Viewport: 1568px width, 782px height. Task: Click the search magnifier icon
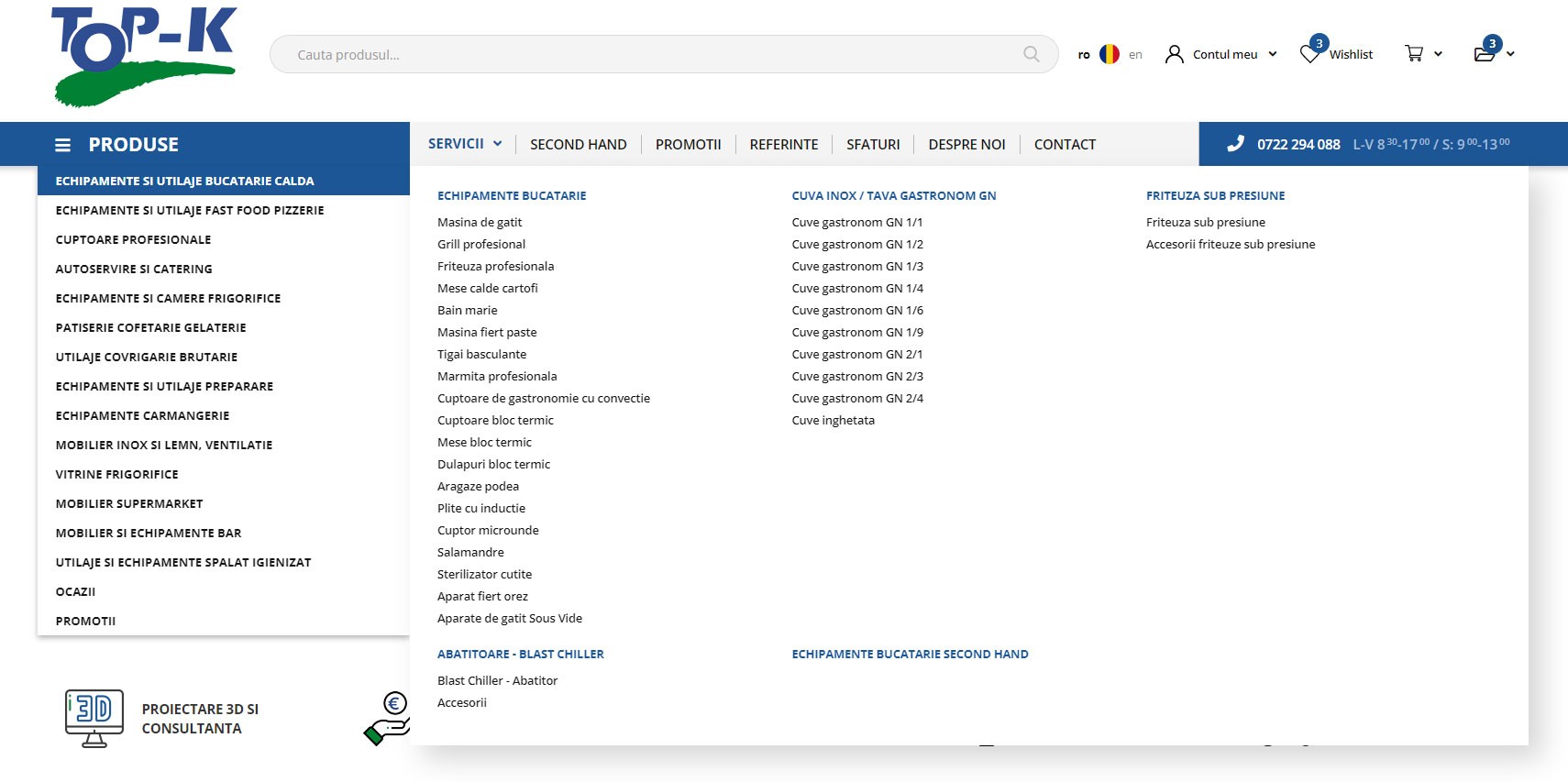[x=1031, y=54]
